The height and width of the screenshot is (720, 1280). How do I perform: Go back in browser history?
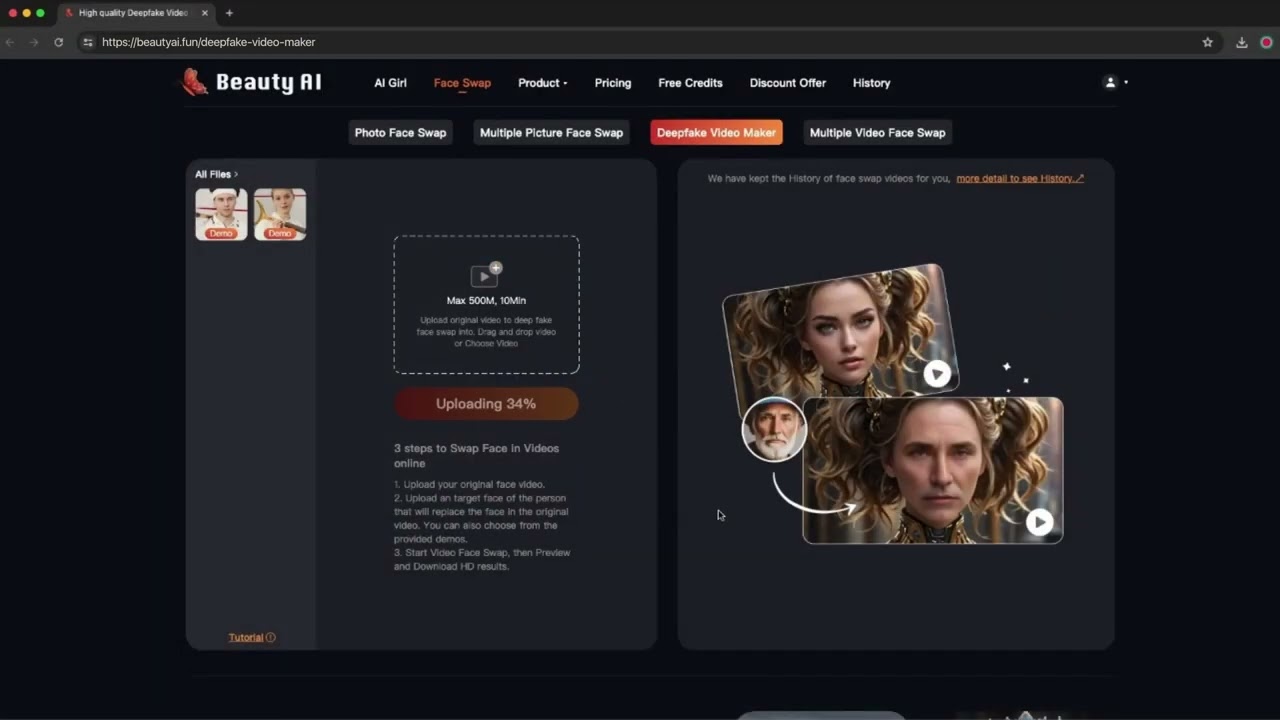pyautogui.click(x=10, y=42)
